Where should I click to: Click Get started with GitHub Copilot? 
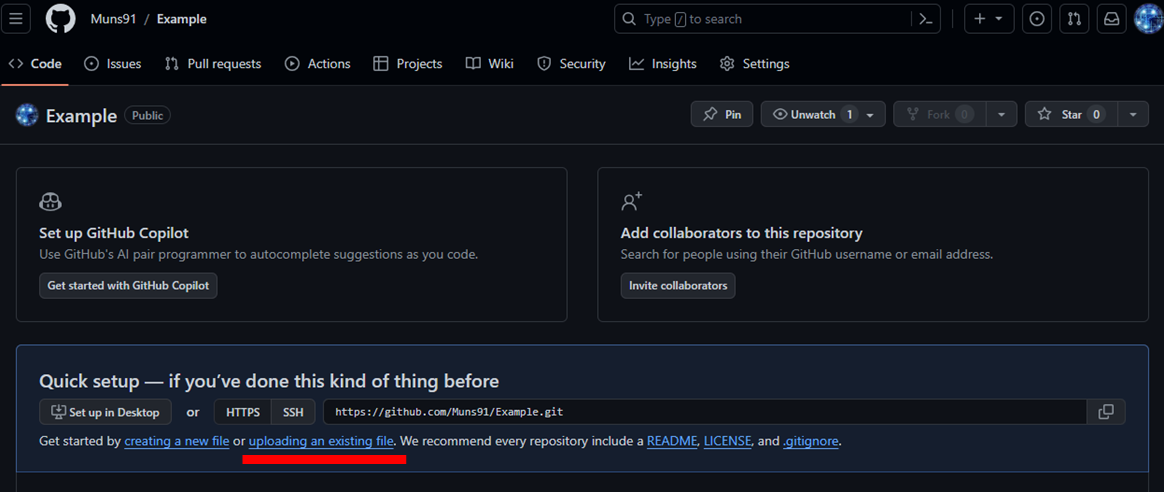click(x=128, y=286)
